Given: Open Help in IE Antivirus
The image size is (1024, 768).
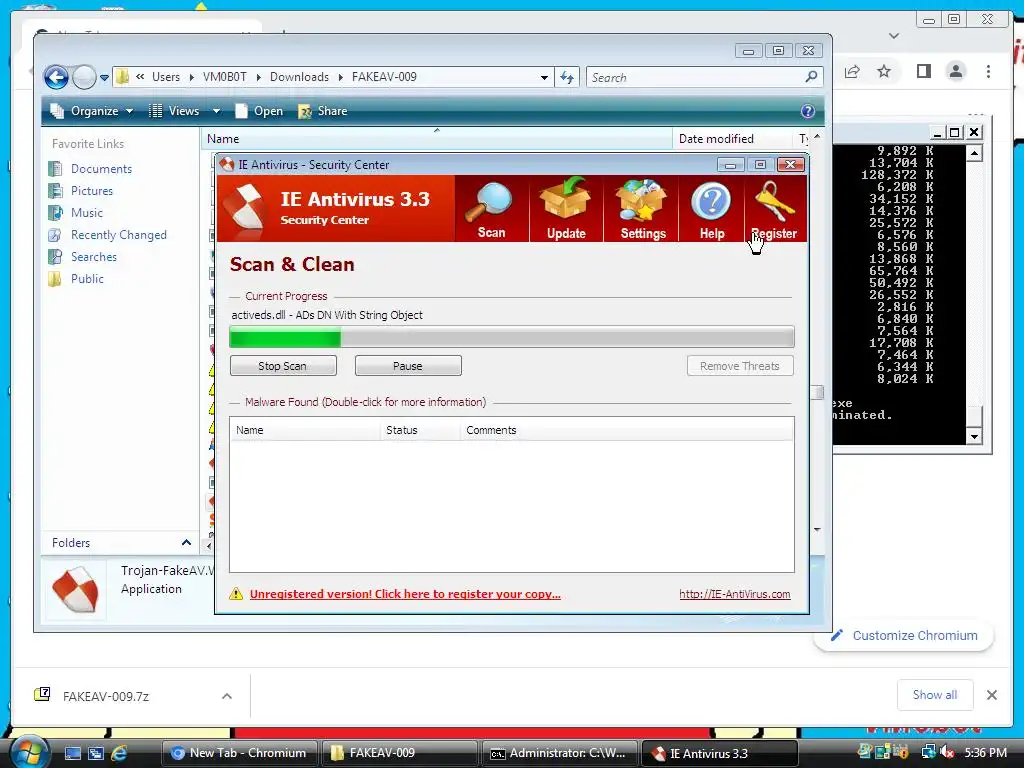Looking at the screenshot, I should pos(711,209).
